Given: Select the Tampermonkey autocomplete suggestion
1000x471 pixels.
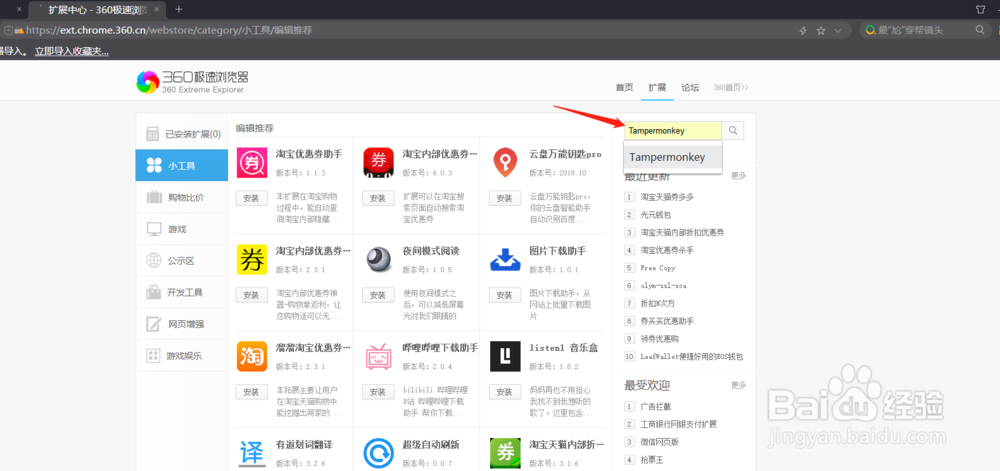Looking at the screenshot, I should pos(673,157).
